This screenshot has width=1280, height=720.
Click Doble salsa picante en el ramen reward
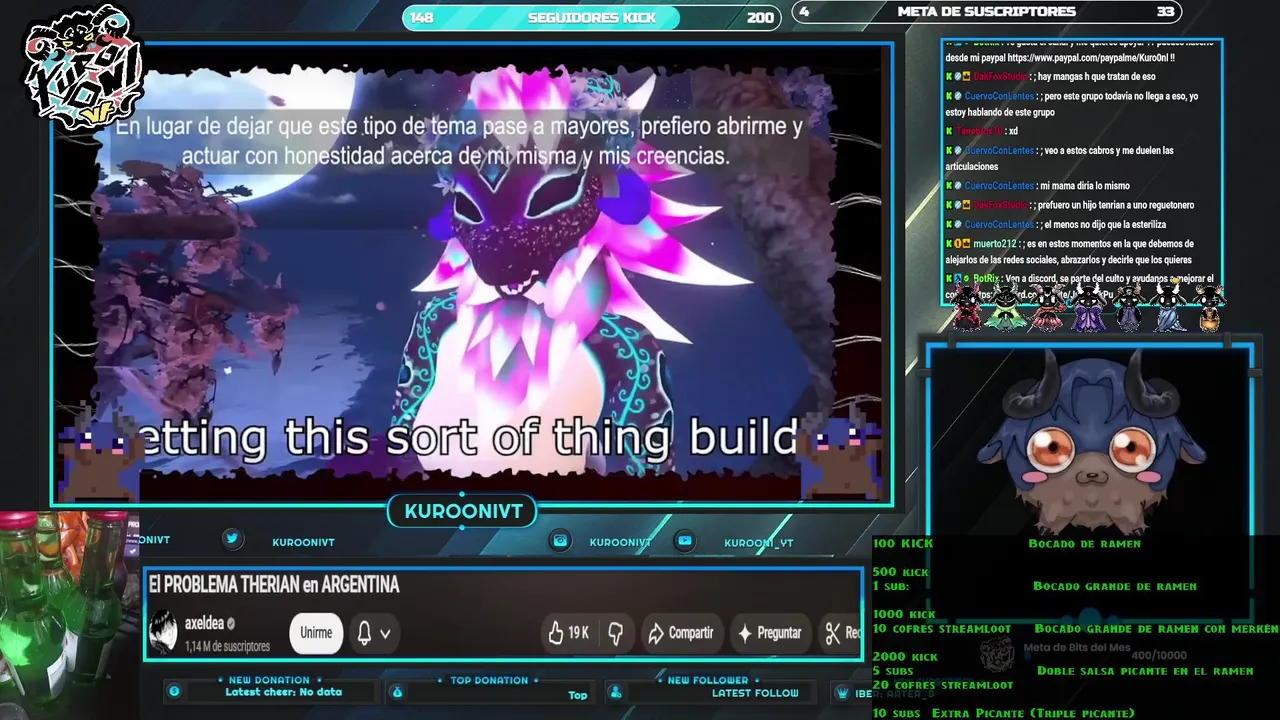click(1145, 671)
